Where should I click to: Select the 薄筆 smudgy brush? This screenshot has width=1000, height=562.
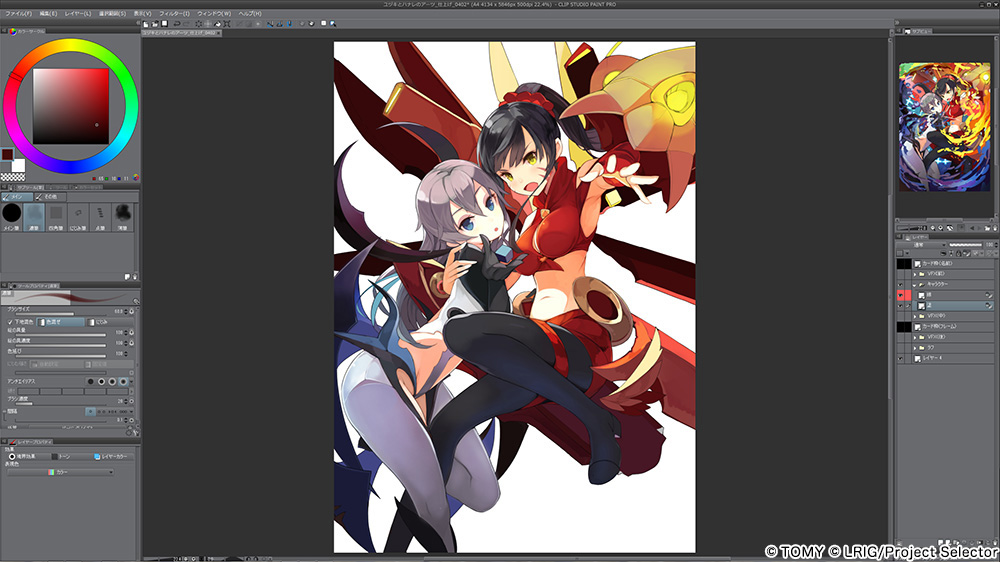122,216
